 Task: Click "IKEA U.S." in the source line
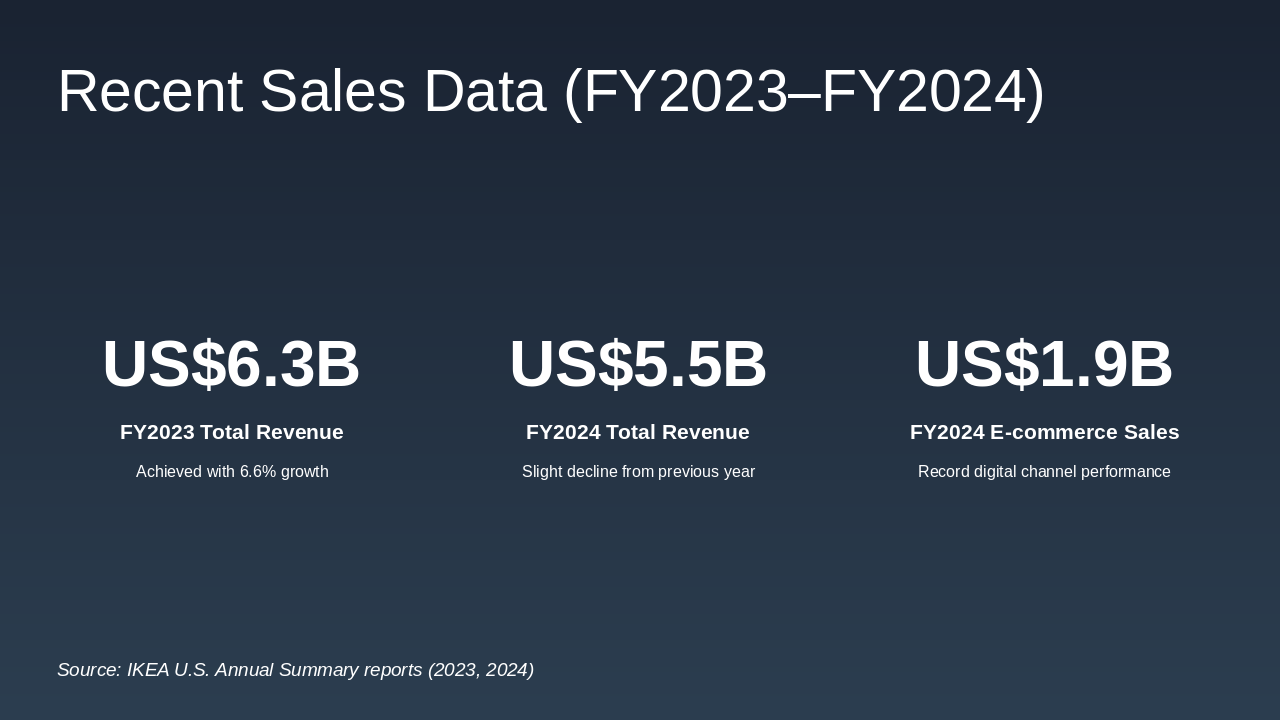[x=169, y=670]
